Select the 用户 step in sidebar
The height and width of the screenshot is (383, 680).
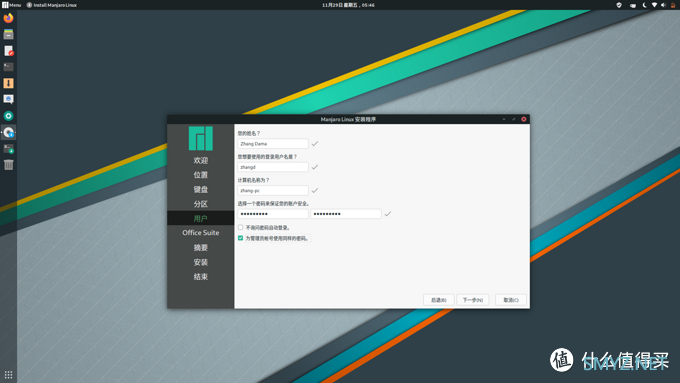point(201,218)
